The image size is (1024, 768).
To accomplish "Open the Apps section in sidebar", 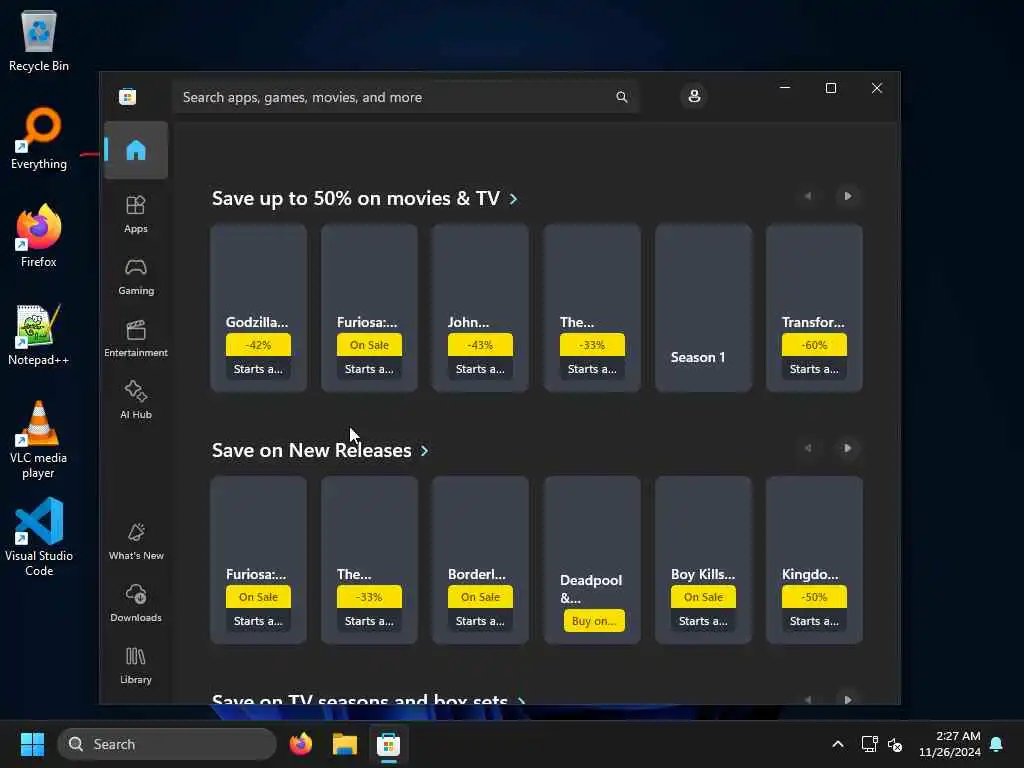I will tap(136, 214).
